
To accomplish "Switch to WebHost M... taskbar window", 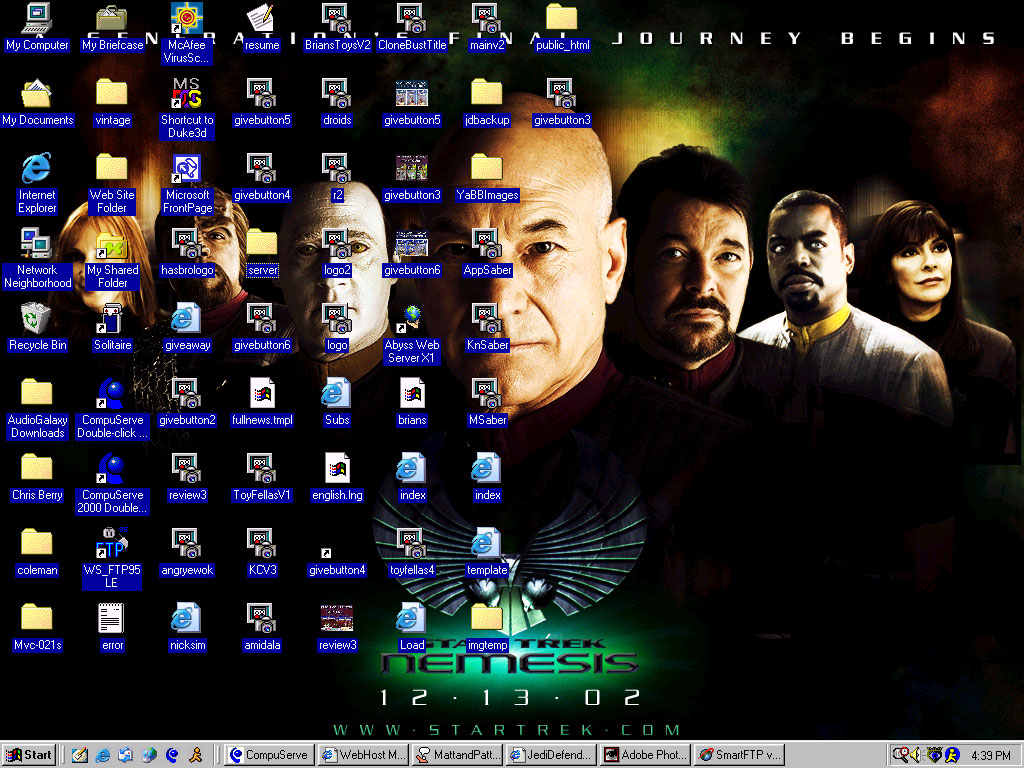I will coord(363,755).
